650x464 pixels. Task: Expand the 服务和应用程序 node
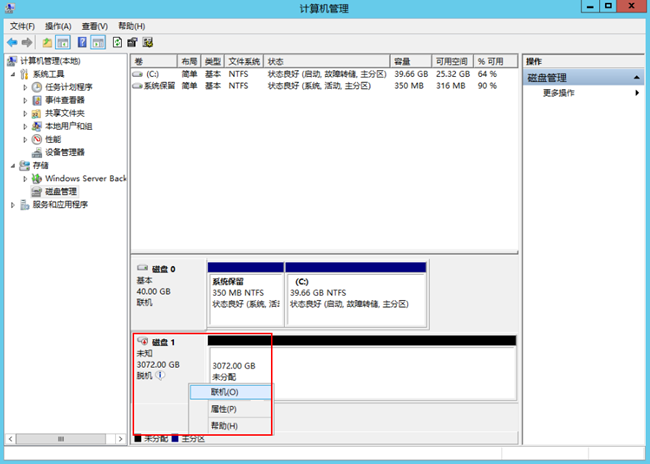[12, 204]
